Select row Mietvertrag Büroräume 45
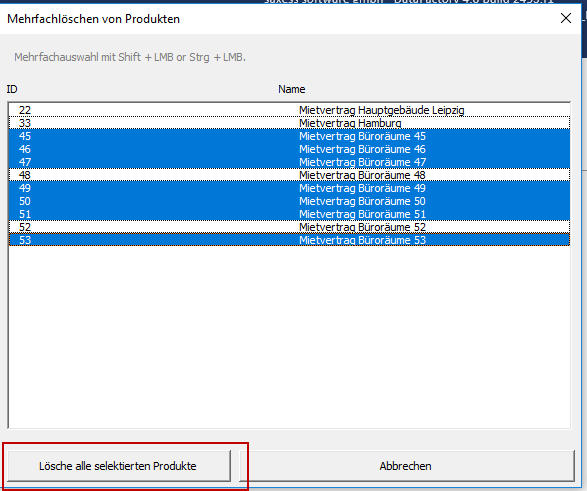This screenshot has width=587, height=491. click(289, 136)
